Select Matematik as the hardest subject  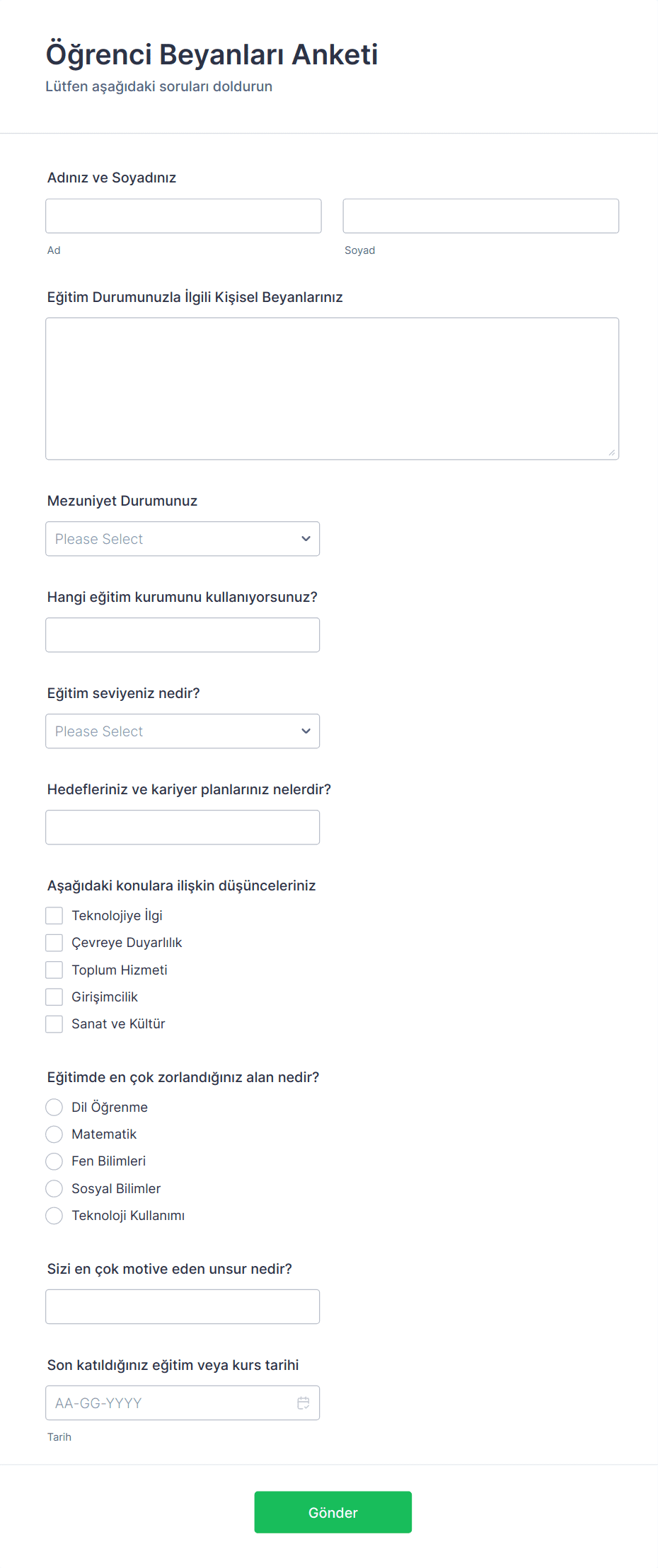point(54,1134)
